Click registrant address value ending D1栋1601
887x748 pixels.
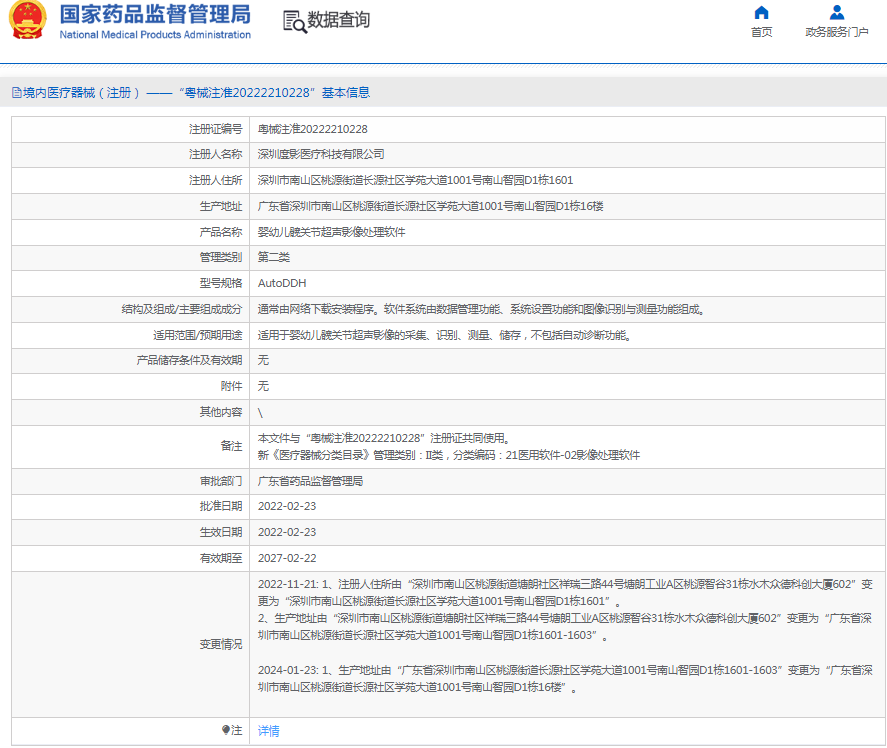pos(415,180)
